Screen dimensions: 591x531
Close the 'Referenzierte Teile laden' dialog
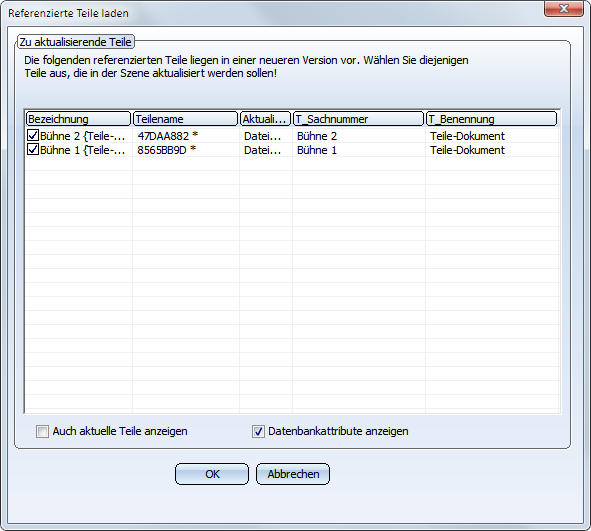[x=563, y=8]
